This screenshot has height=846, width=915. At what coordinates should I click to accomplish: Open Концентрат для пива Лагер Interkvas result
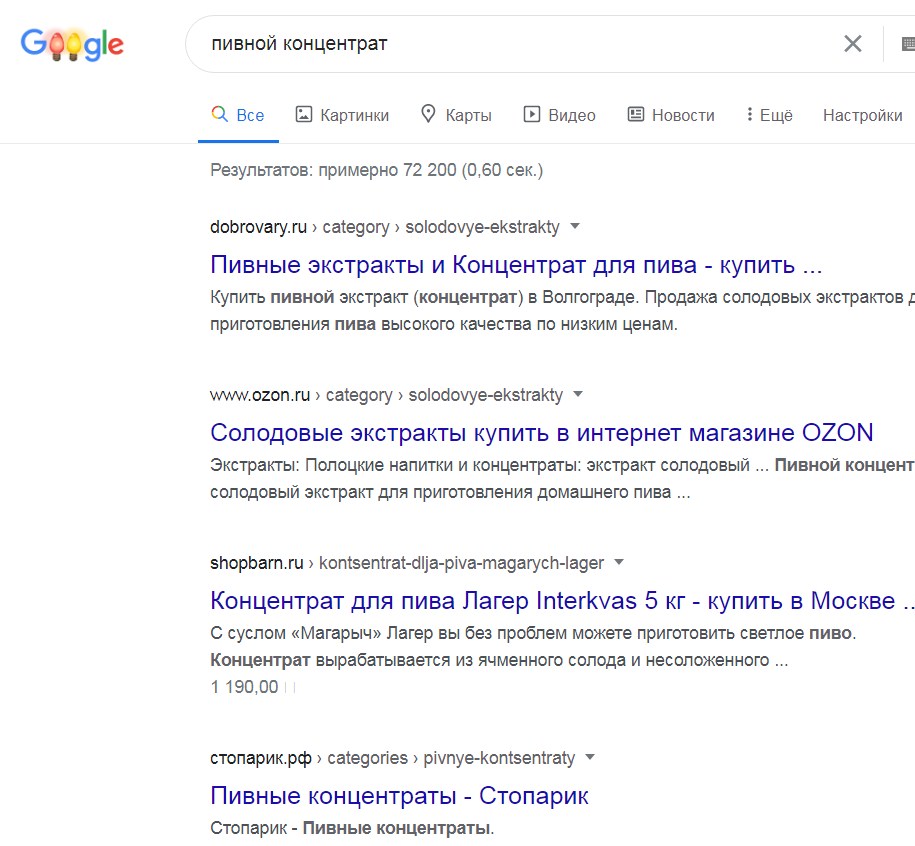tap(563, 601)
